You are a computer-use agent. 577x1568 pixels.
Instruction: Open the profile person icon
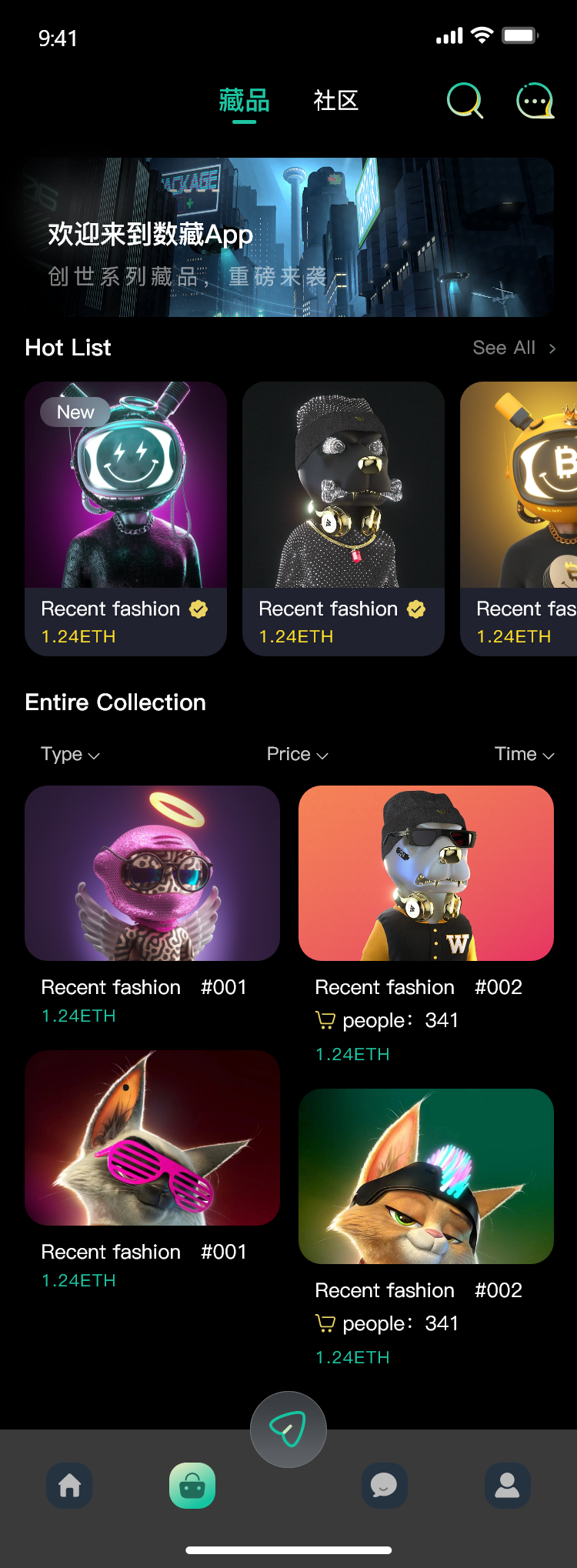coord(508,1485)
